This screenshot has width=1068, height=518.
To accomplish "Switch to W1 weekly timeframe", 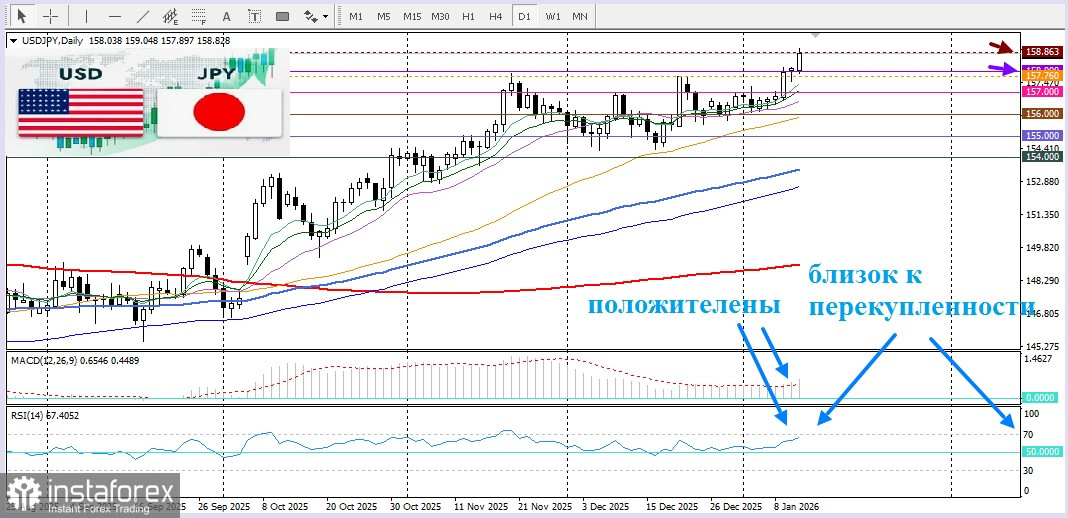I will pos(552,16).
